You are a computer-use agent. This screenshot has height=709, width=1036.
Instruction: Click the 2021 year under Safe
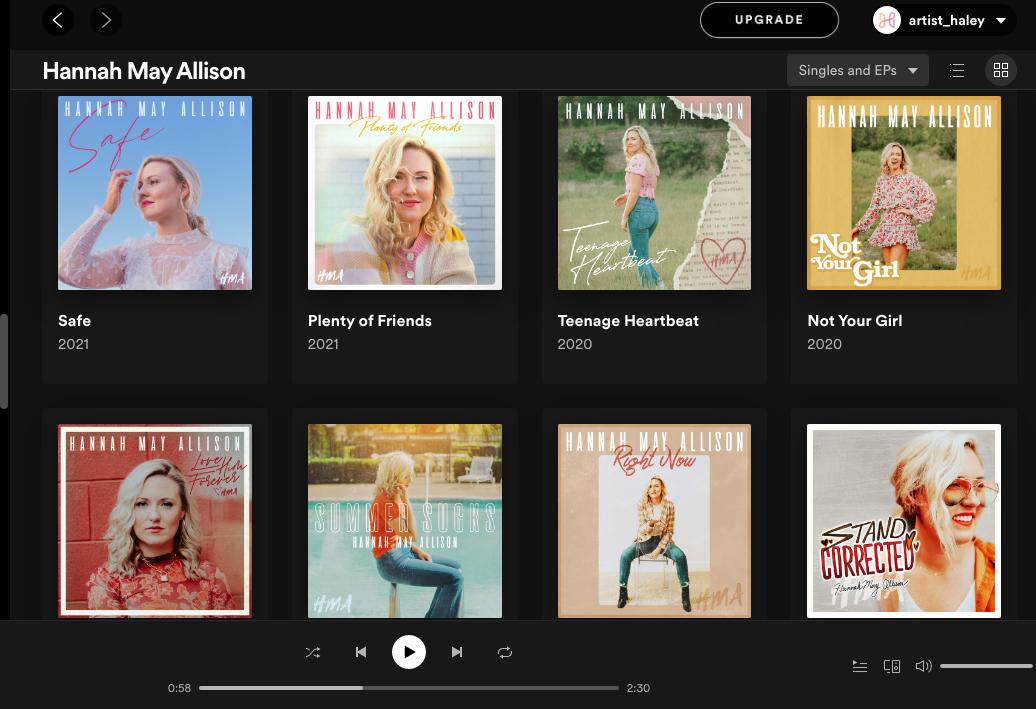(x=73, y=344)
